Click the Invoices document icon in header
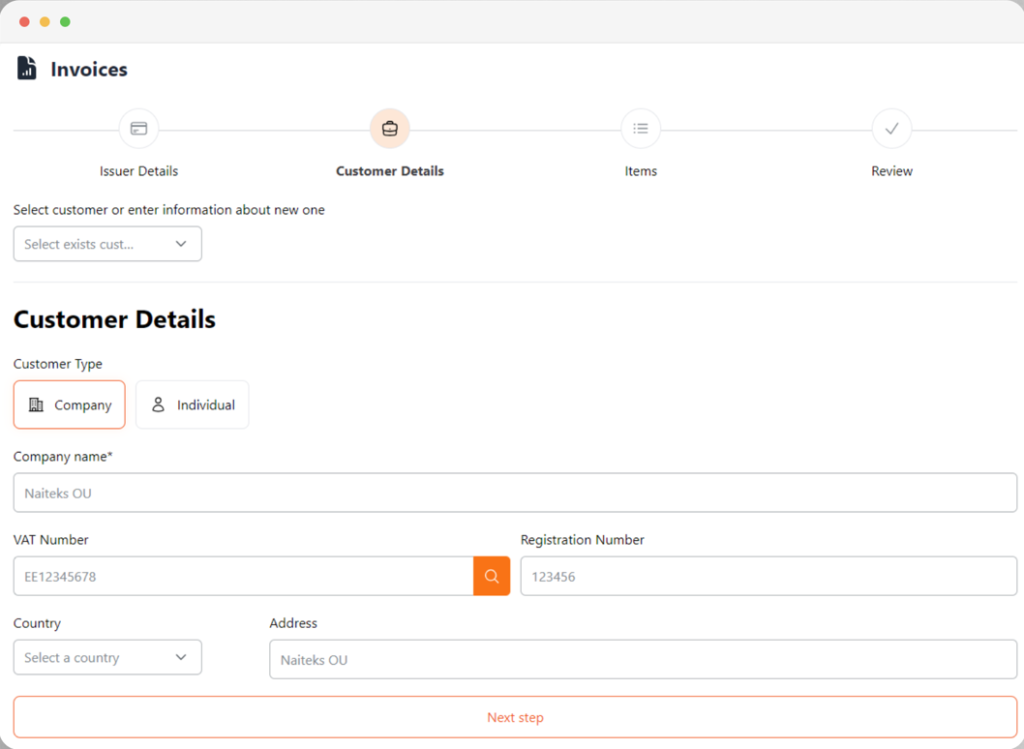1024x749 pixels. point(27,69)
